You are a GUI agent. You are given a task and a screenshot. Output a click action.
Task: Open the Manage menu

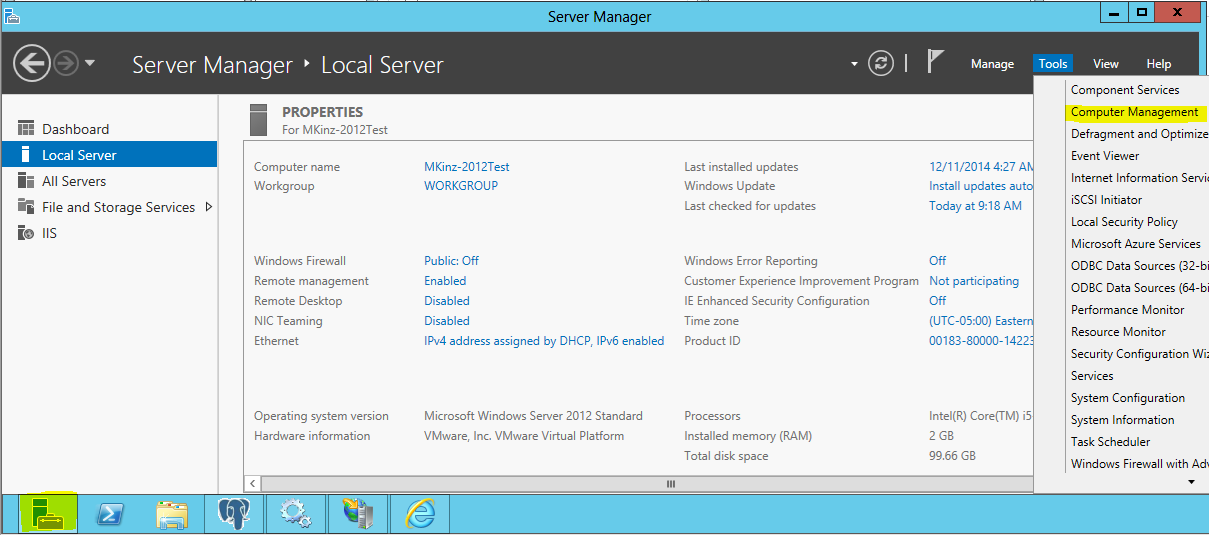[992, 64]
